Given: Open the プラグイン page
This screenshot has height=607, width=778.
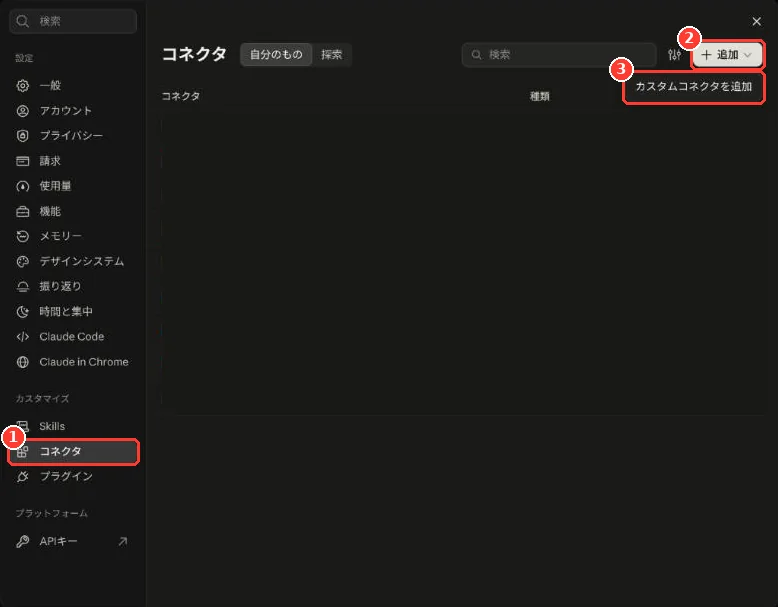Looking at the screenshot, I should [73, 476].
